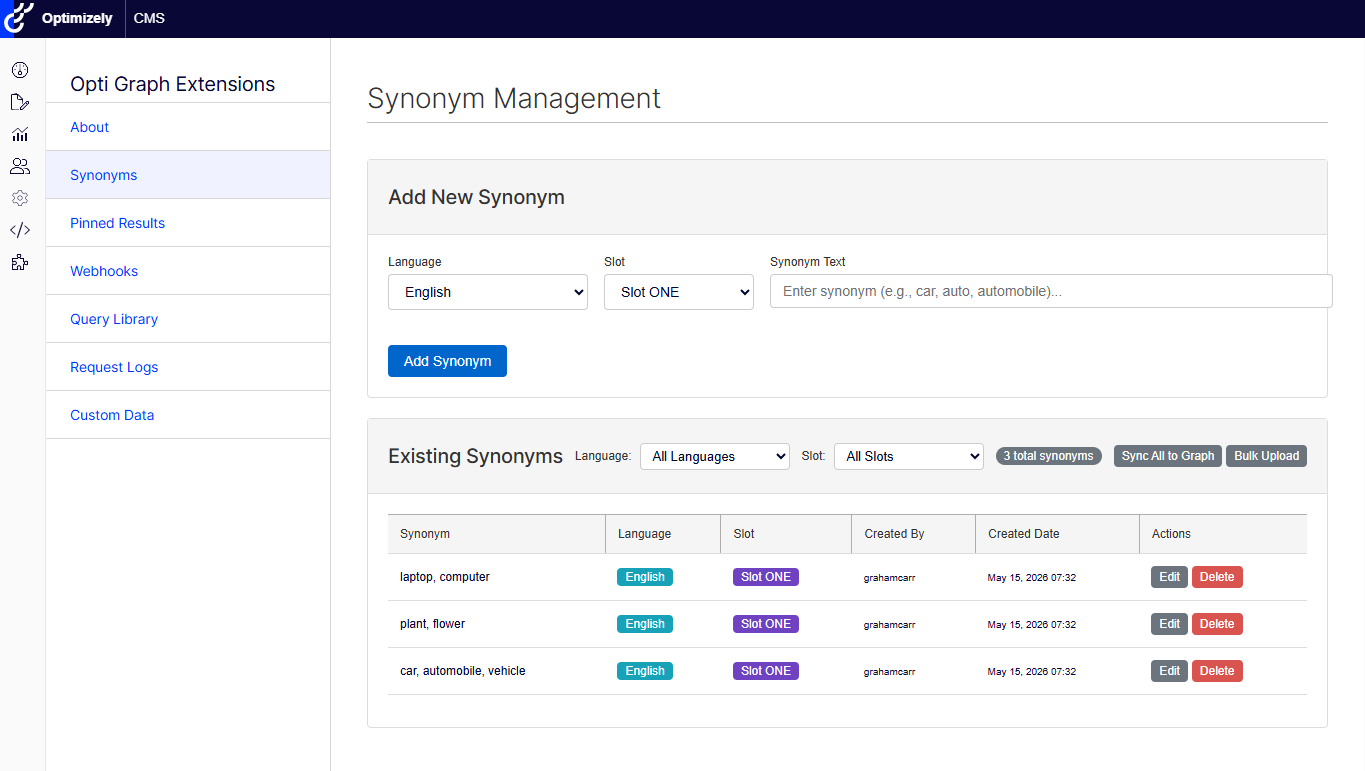Open the dashboard gauge icon in sidebar
The image size is (1365, 771).
(20, 70)
